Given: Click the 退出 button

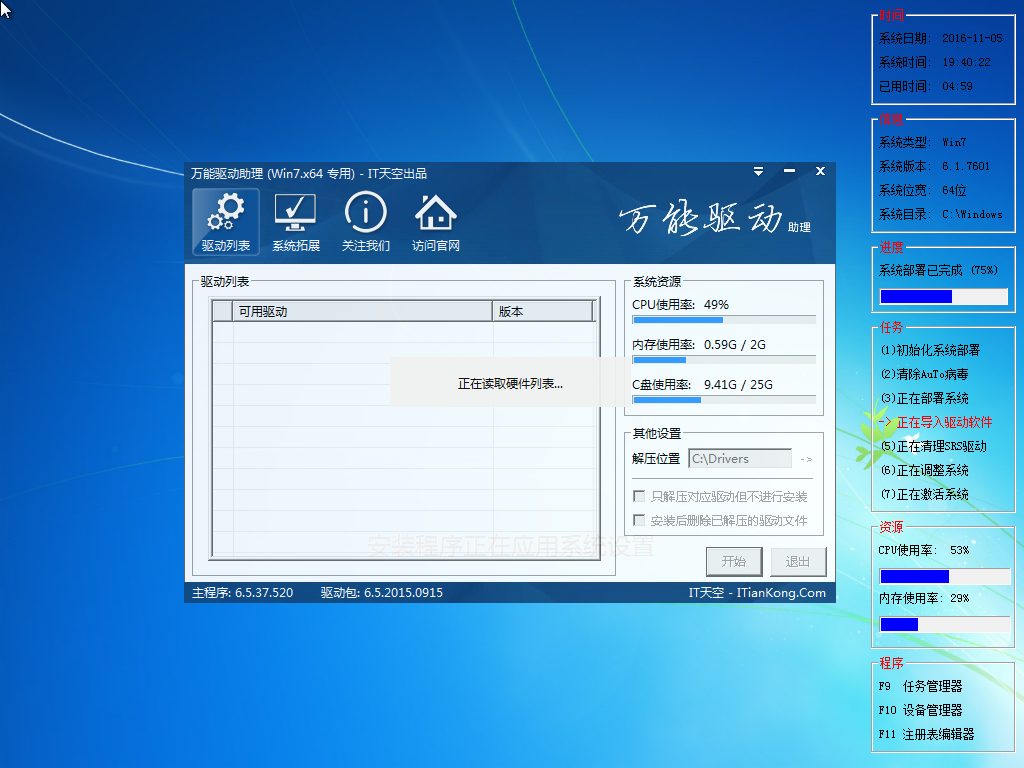Looking at the screenshot, I should (798, 562).
